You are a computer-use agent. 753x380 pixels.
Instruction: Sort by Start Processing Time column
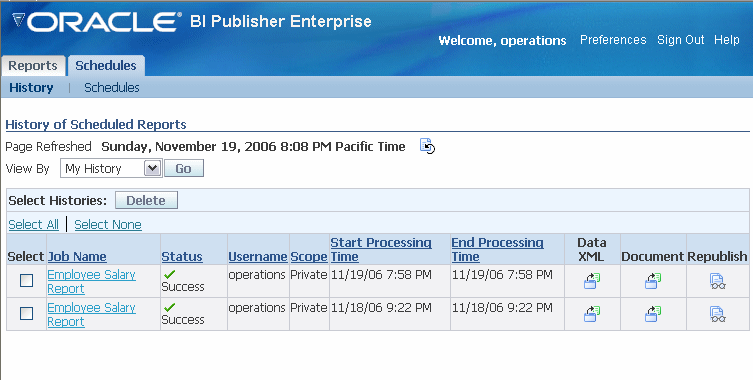381,249
